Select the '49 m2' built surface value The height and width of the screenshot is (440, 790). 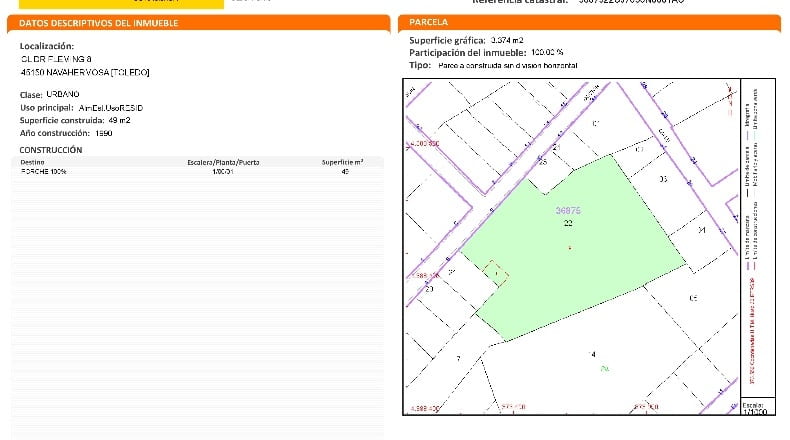[119, 120]
